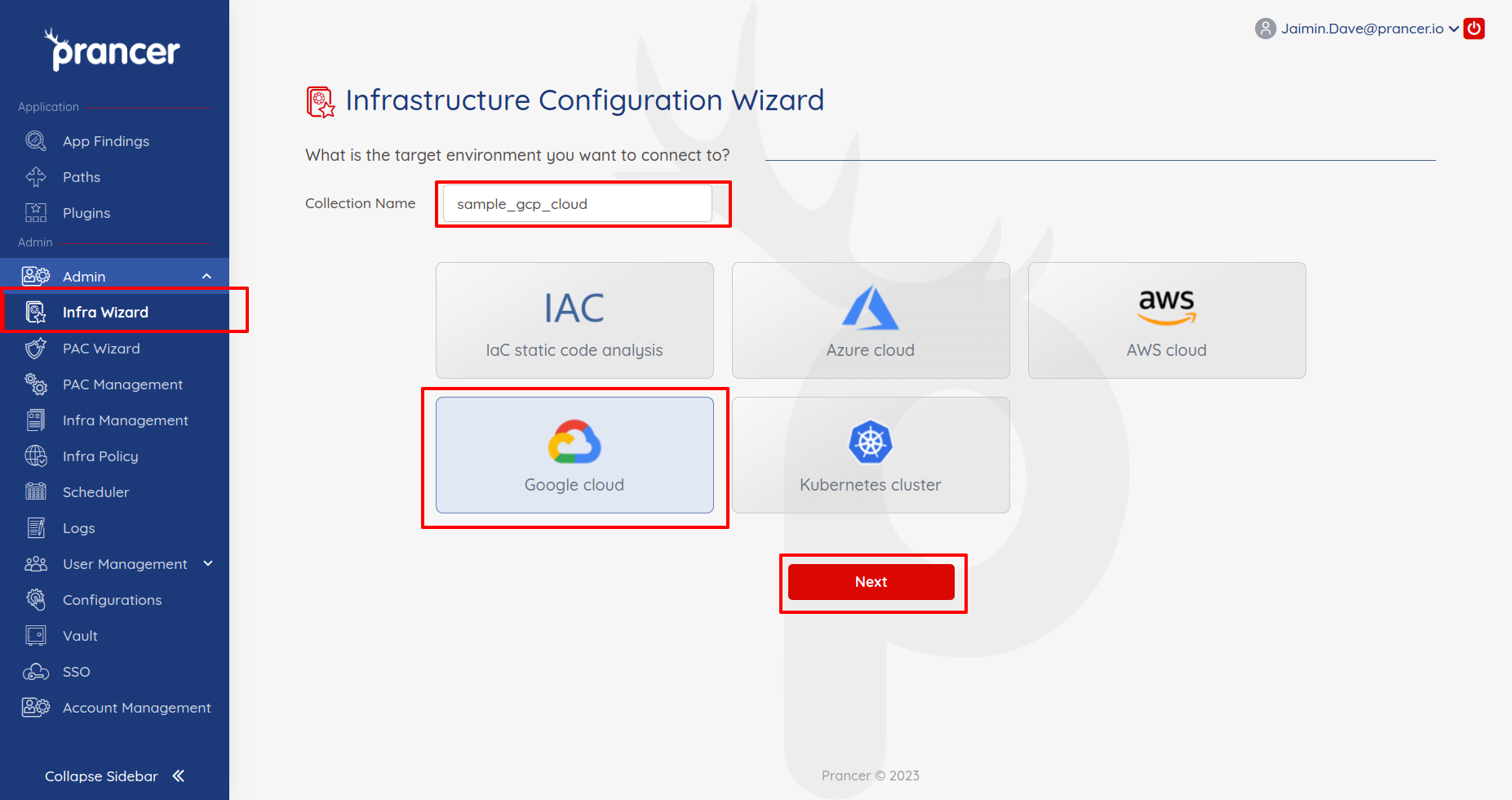
Task: Click the Infra Wizard menu label
Action: [105, 312]
